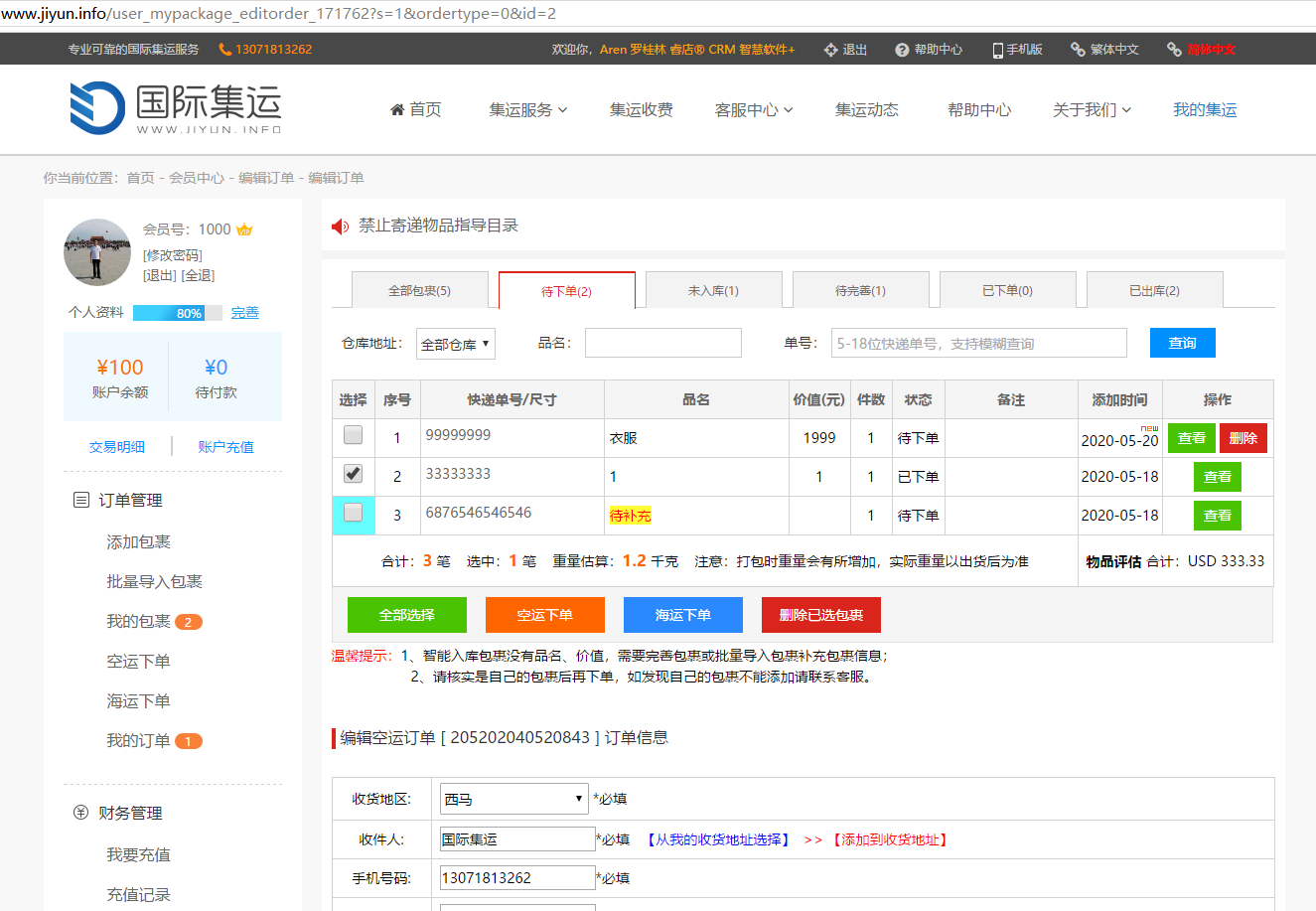Switch to the 未入库(1) tab
This screenshot has height=911, width=1316.
click(x=713, y=291)
